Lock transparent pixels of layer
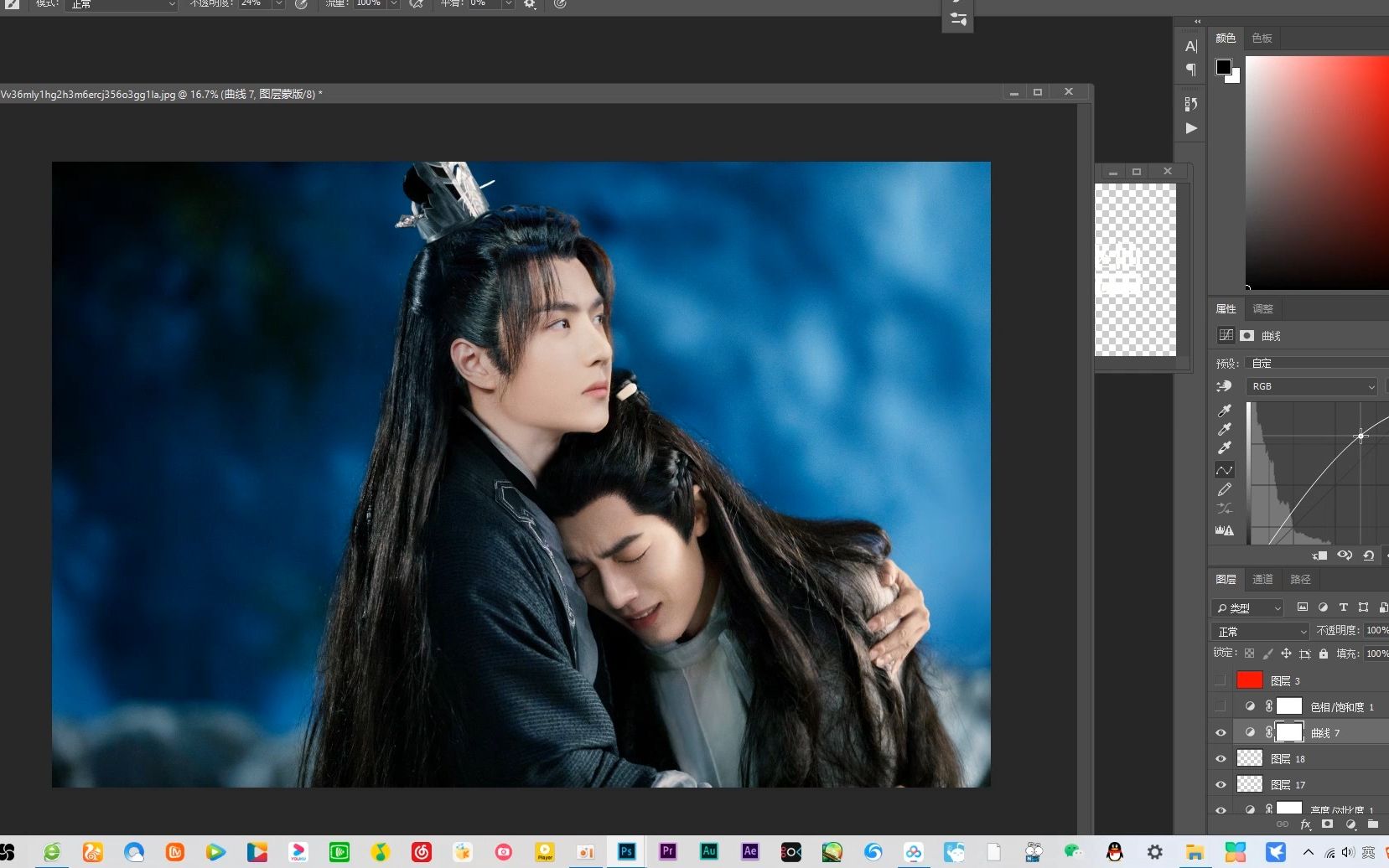This screenshot has width=1389, height=868. coord(1249,654)
